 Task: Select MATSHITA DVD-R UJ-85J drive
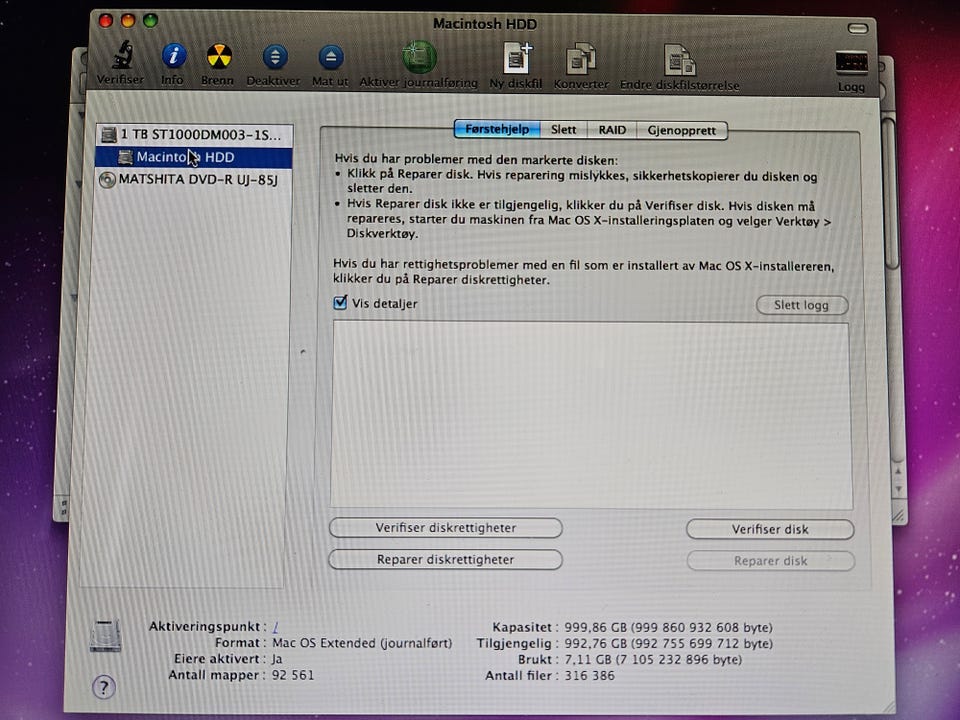point(194,179)
